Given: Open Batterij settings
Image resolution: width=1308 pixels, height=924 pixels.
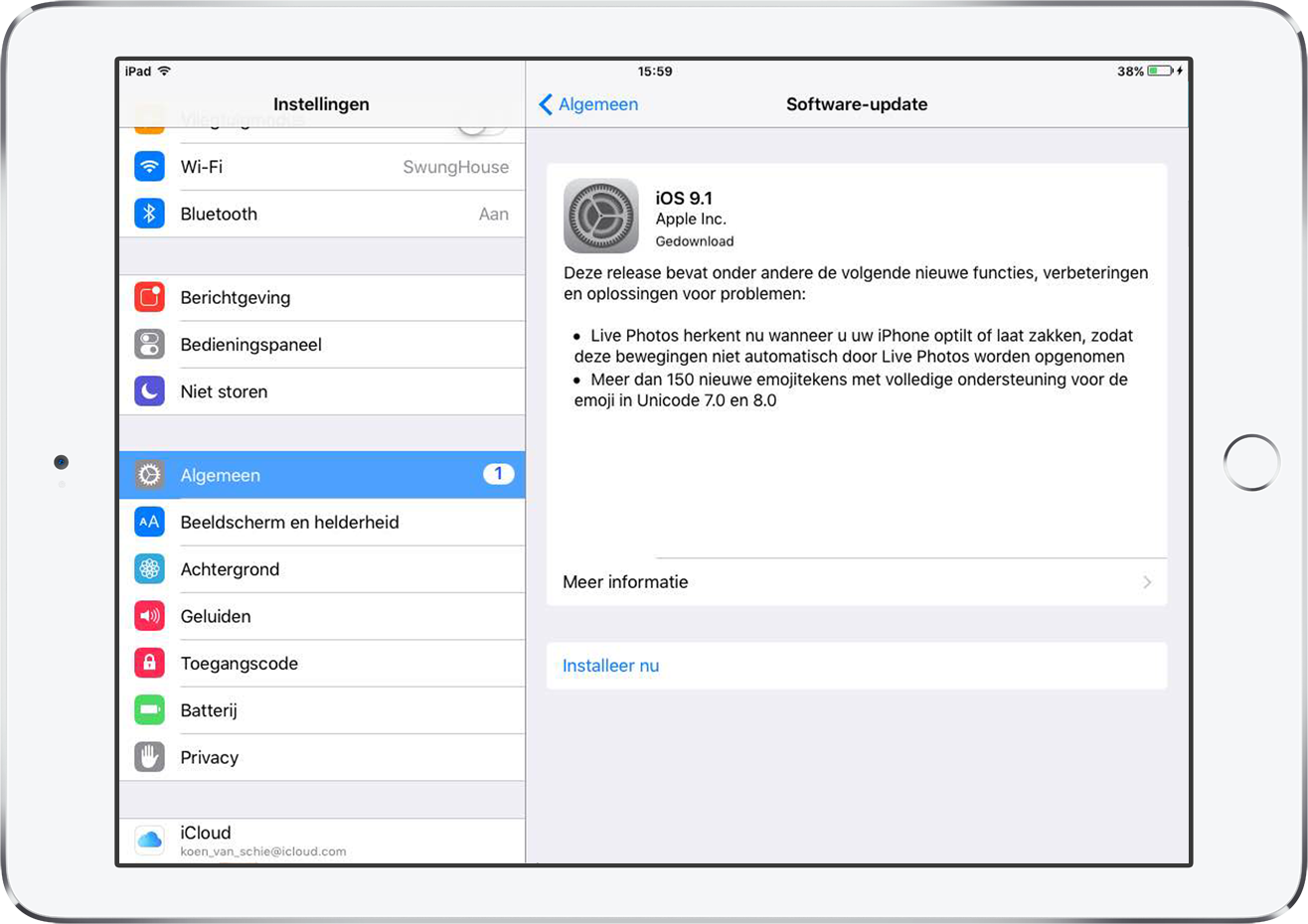Looking at the screenshot, I should pos(322,710).
